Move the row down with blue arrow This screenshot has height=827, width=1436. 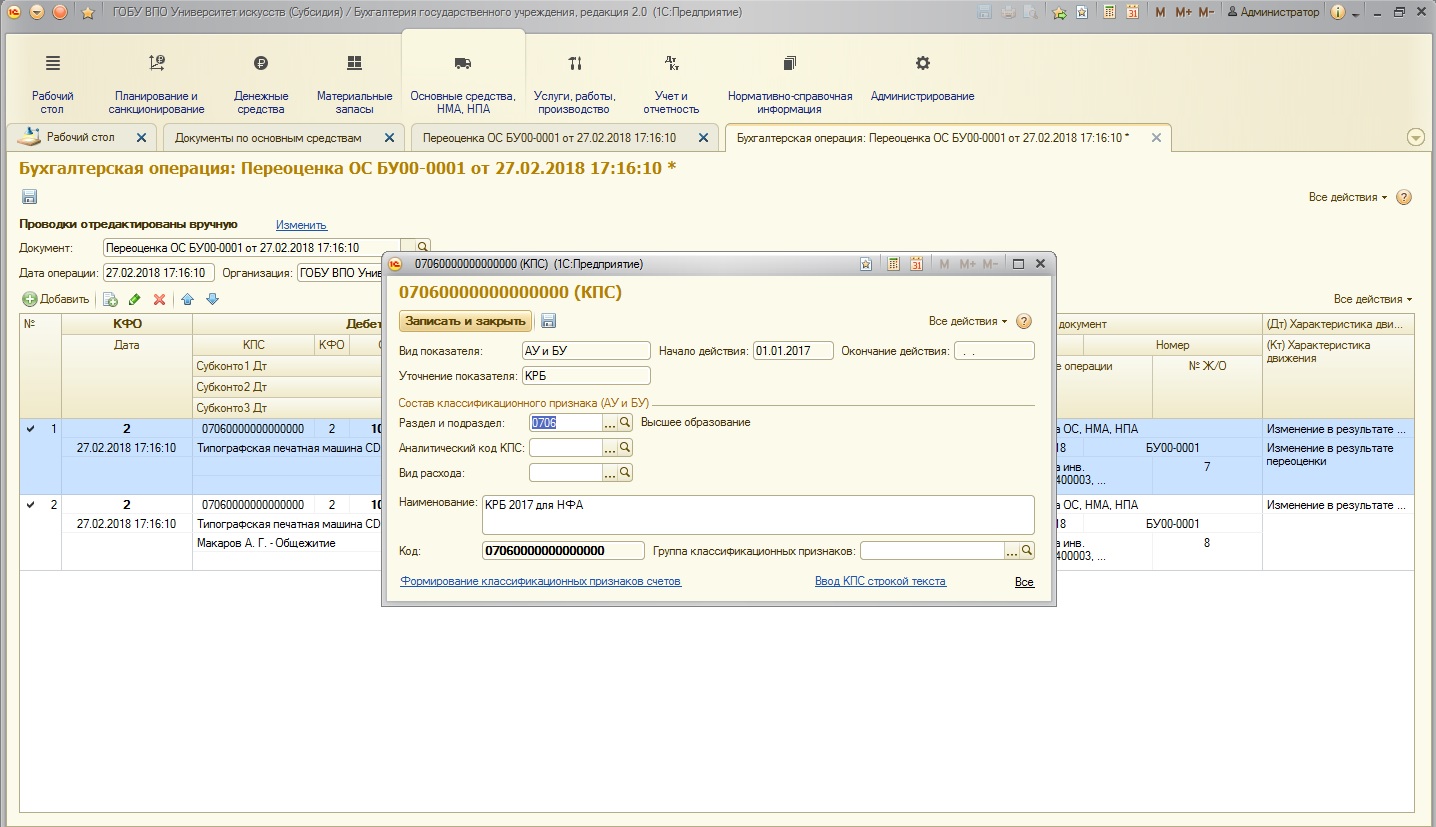coord(212,299)
